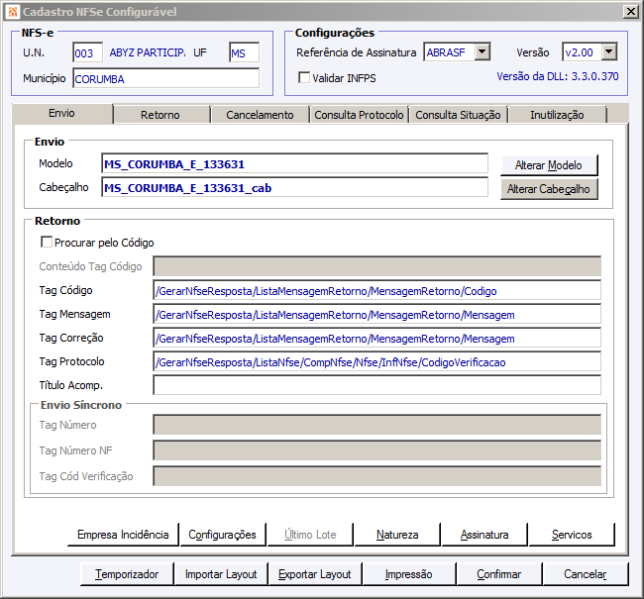This screenshot has height=599, width=644.
Task: Focus the Tag Correção input field
Action: click(x=377, y=338)
